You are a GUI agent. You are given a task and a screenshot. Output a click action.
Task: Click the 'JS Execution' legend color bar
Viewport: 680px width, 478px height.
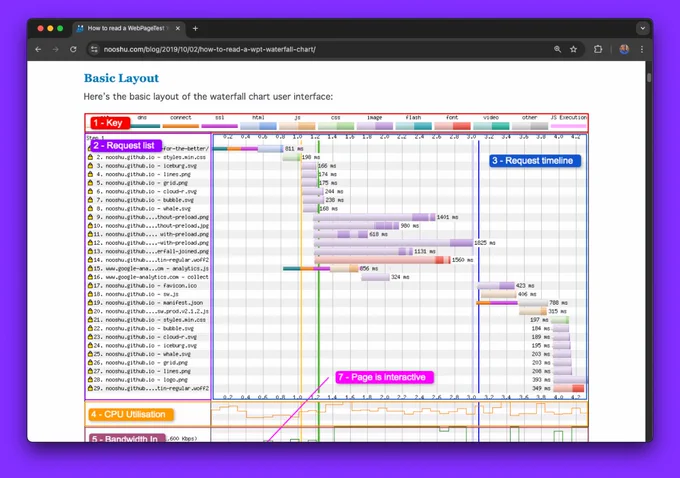tap(569, 126)
